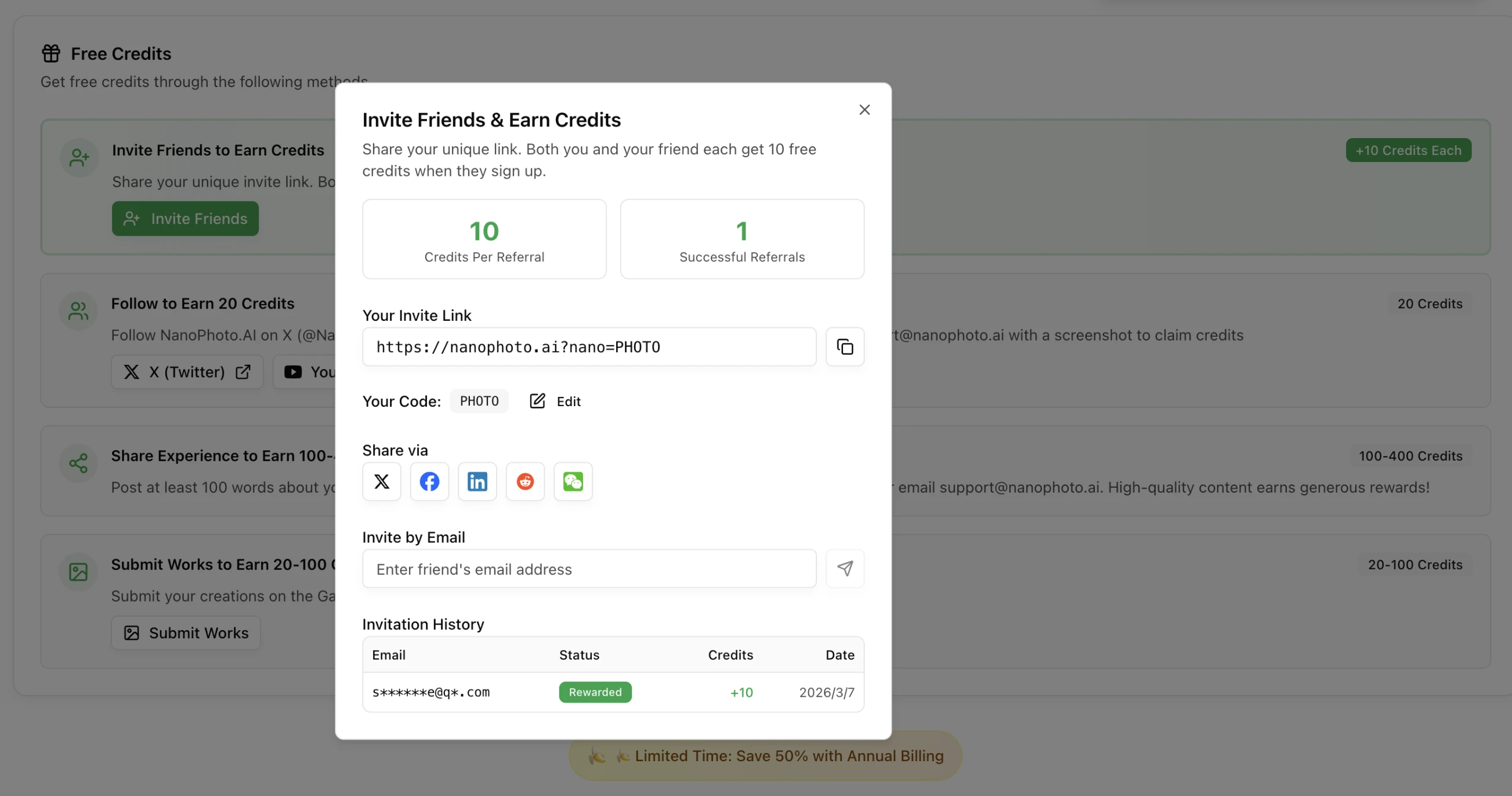Share invite via Facebook icon
The height and width of the screenshot is (796, 1512).
coord(429,482)
